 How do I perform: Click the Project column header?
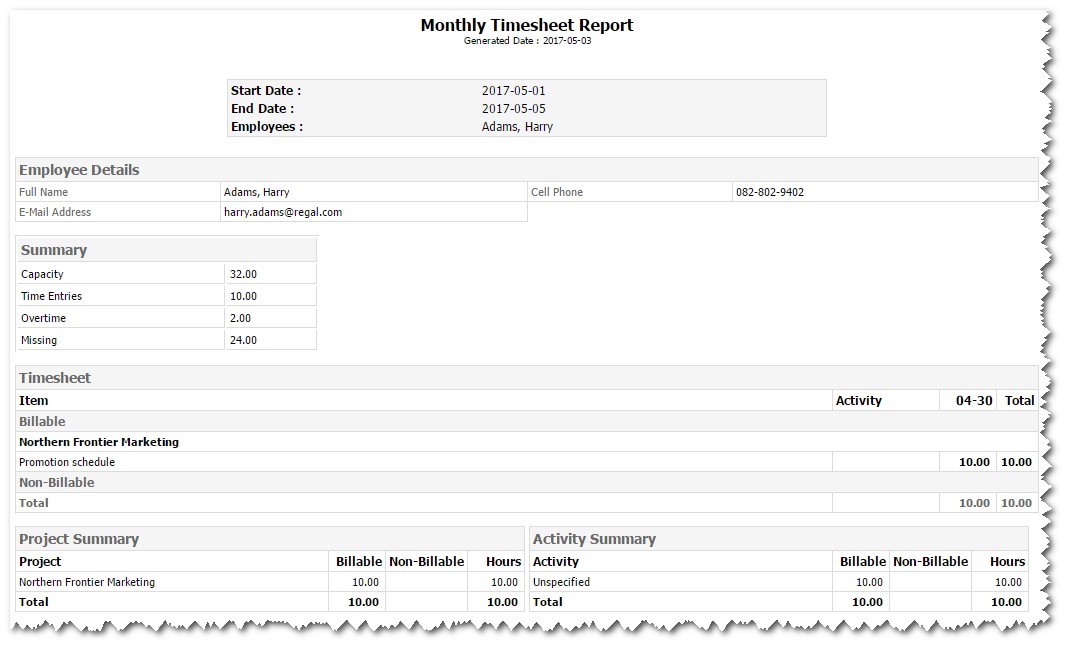40,562
